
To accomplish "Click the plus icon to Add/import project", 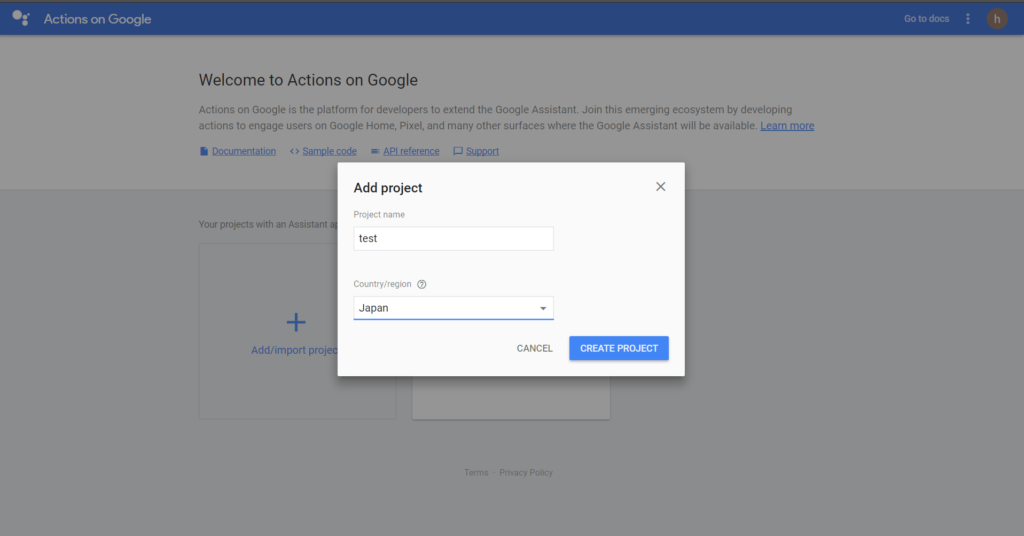I will click(x=296, y=322).
